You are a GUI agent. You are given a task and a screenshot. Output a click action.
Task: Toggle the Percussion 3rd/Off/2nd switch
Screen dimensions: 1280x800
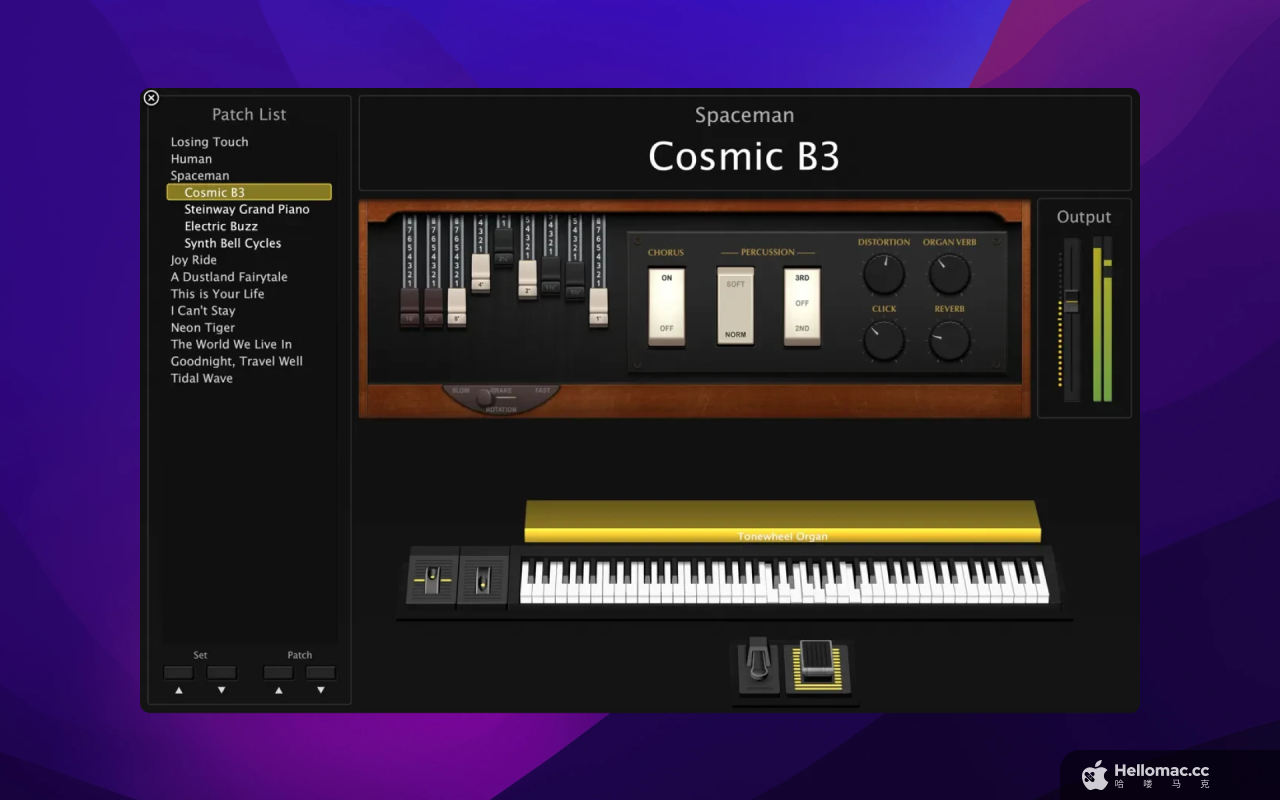[x=802, y=306]
